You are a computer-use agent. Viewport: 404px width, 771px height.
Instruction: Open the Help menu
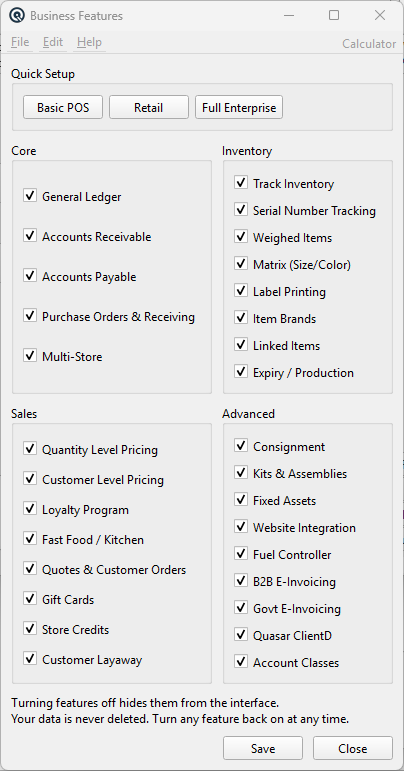(89, 42)
